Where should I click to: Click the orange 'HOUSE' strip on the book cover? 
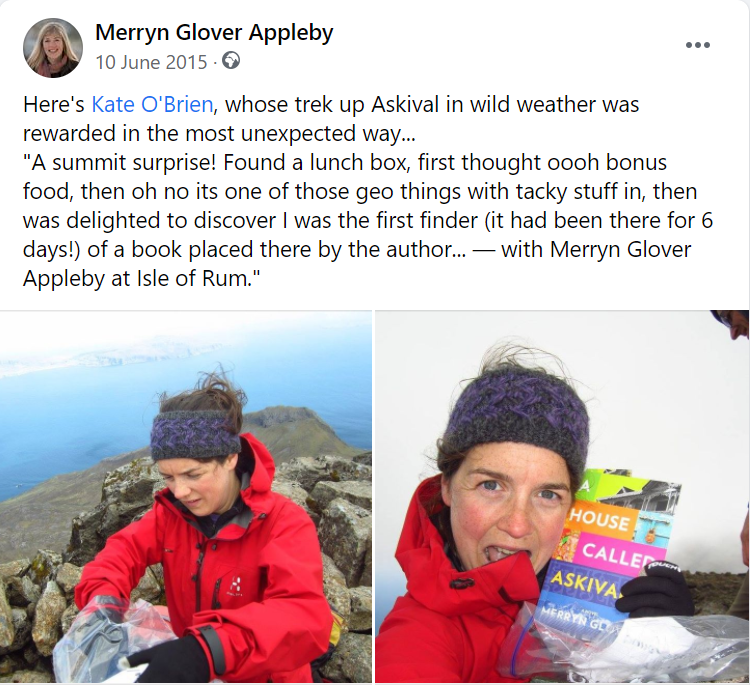point(602,519)
